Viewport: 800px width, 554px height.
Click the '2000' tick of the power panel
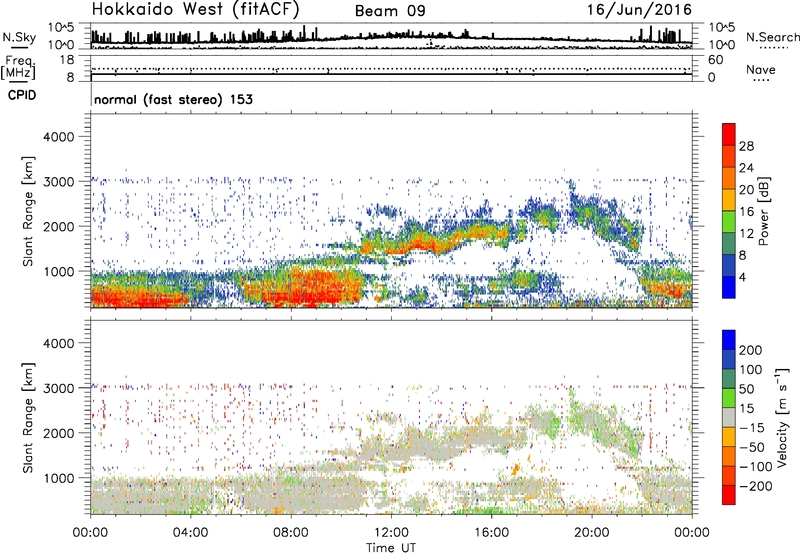pos(59,226)
